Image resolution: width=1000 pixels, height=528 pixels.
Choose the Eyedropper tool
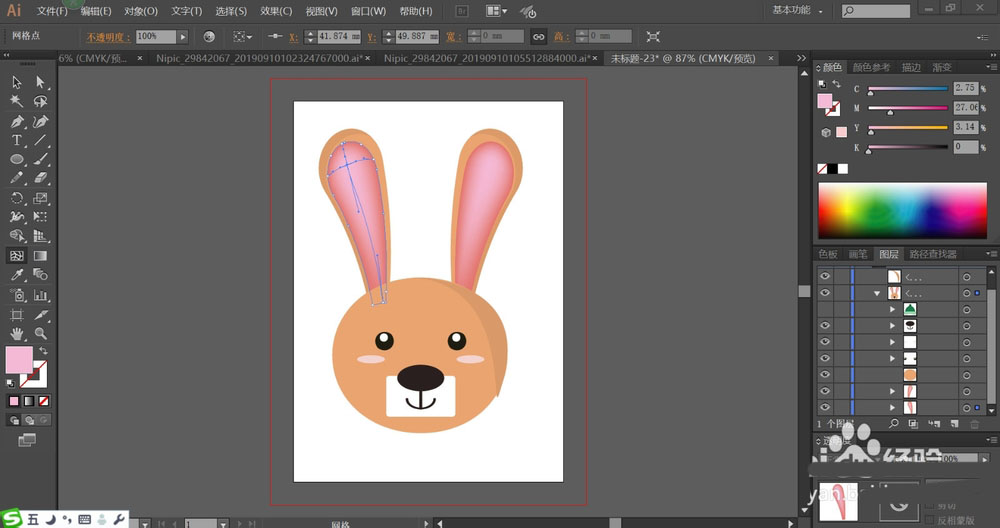17,274
